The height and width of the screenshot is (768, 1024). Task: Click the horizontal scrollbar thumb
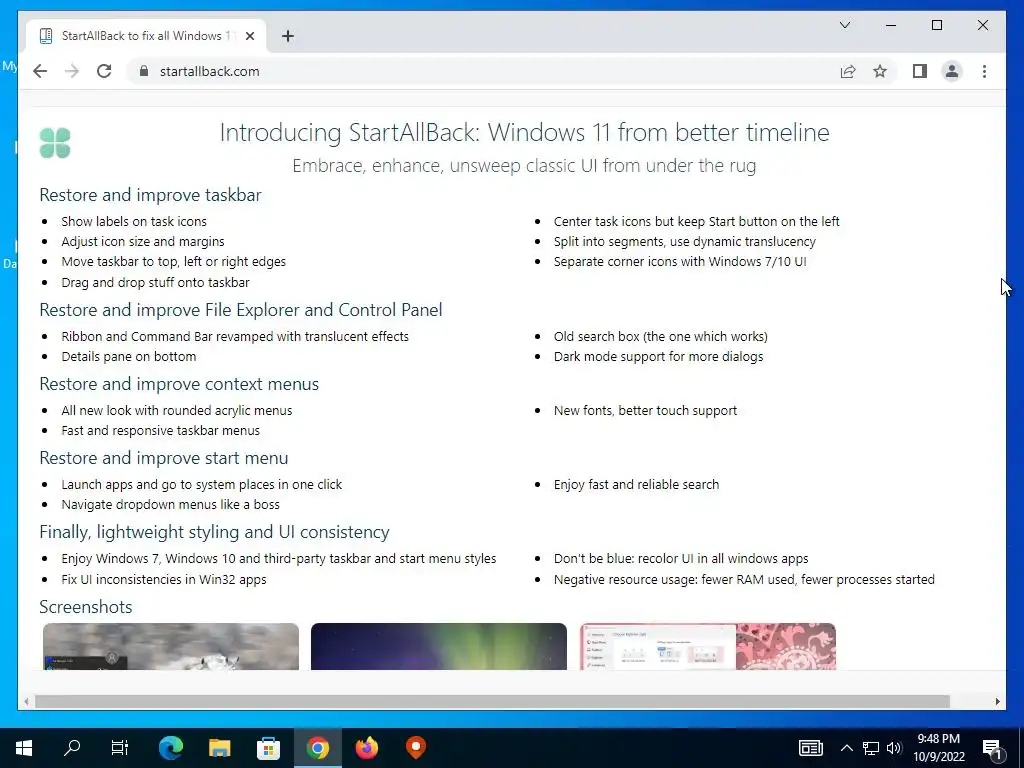coord(492,701)
